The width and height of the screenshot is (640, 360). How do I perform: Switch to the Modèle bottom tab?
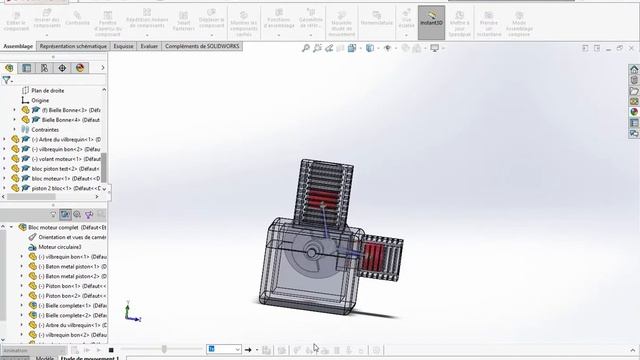coord(44,358)
